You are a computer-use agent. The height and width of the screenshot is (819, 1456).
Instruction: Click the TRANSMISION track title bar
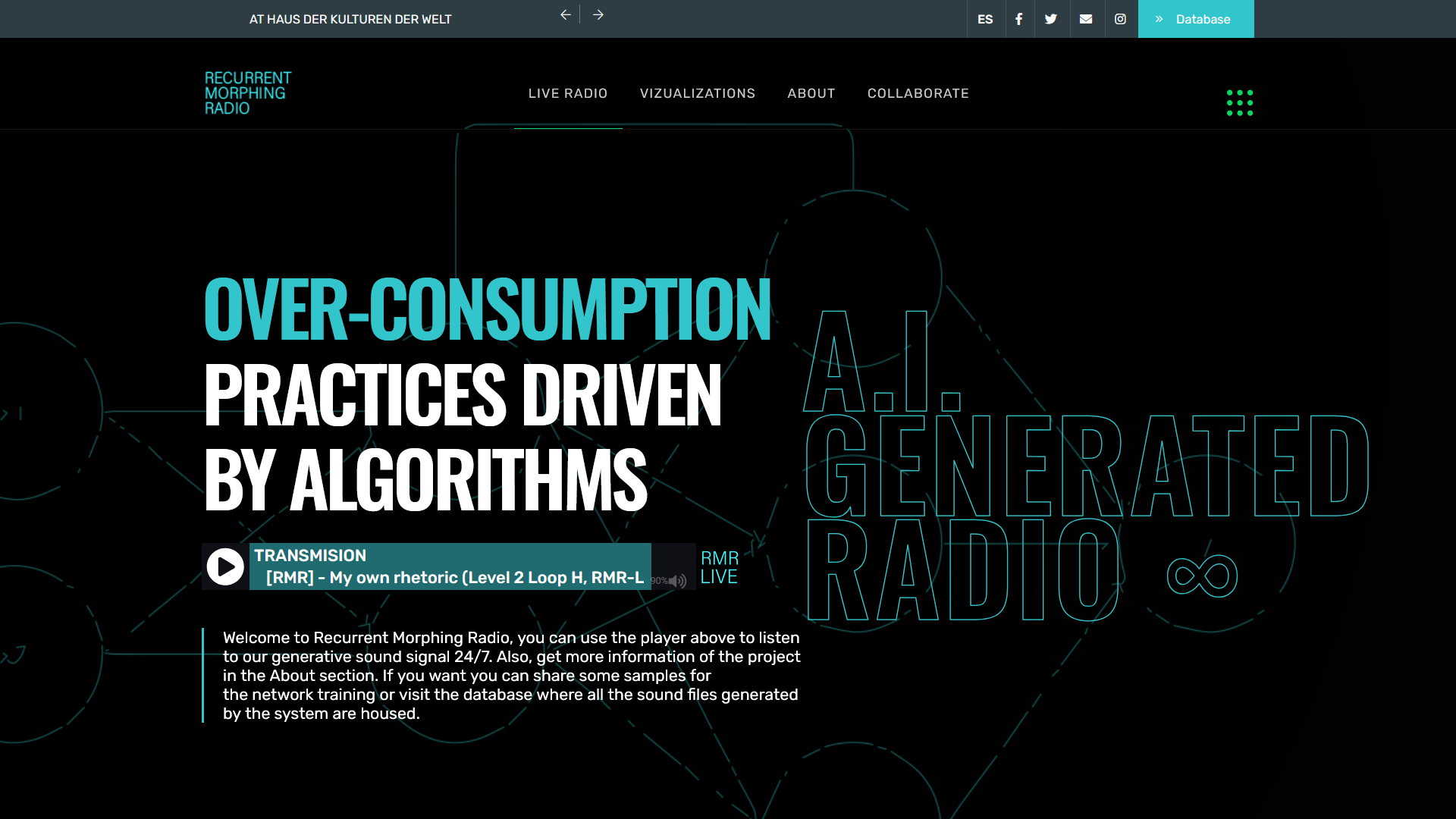tap(450, 566)
